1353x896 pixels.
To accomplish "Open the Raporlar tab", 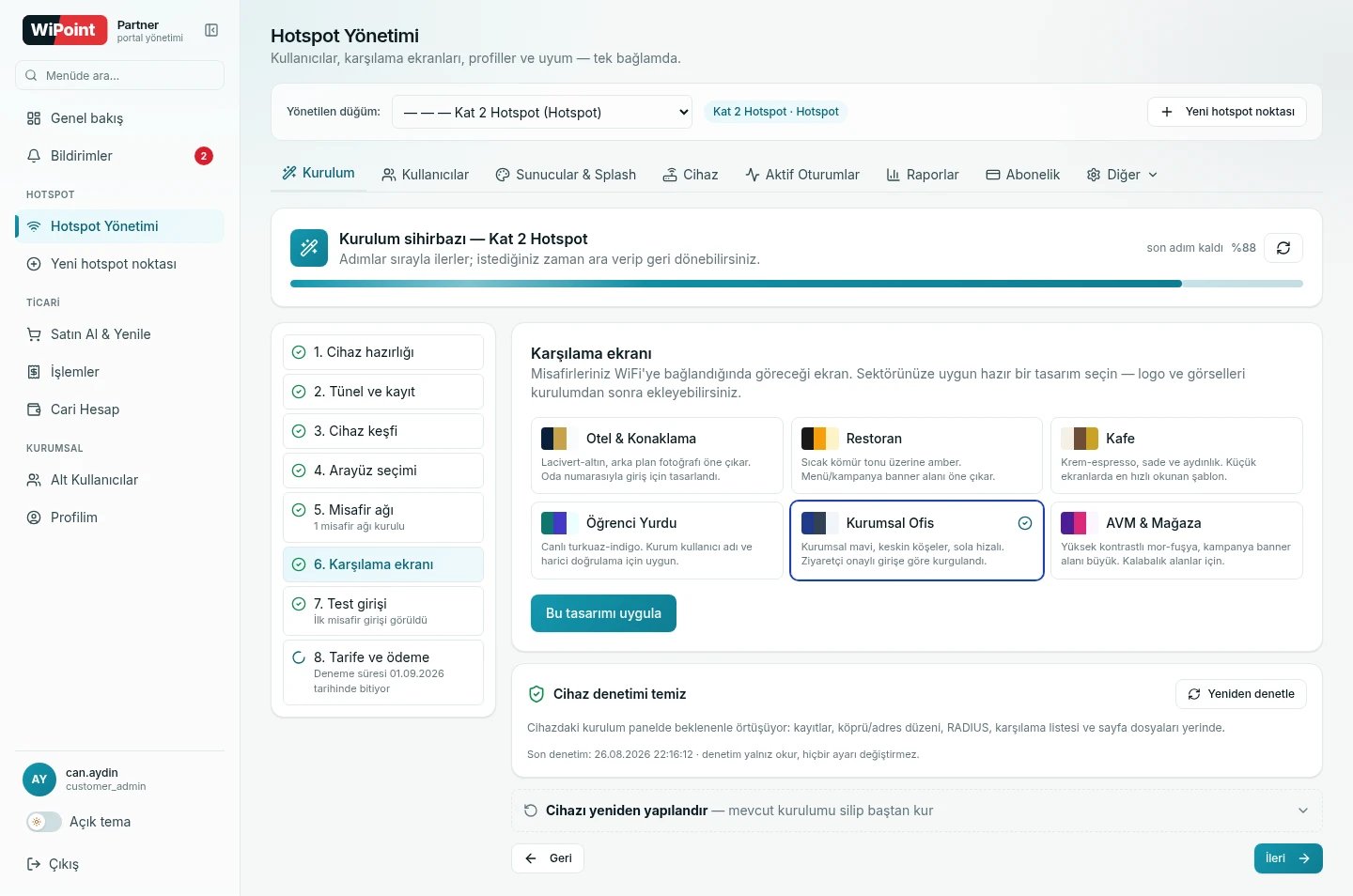I will 923,175.
